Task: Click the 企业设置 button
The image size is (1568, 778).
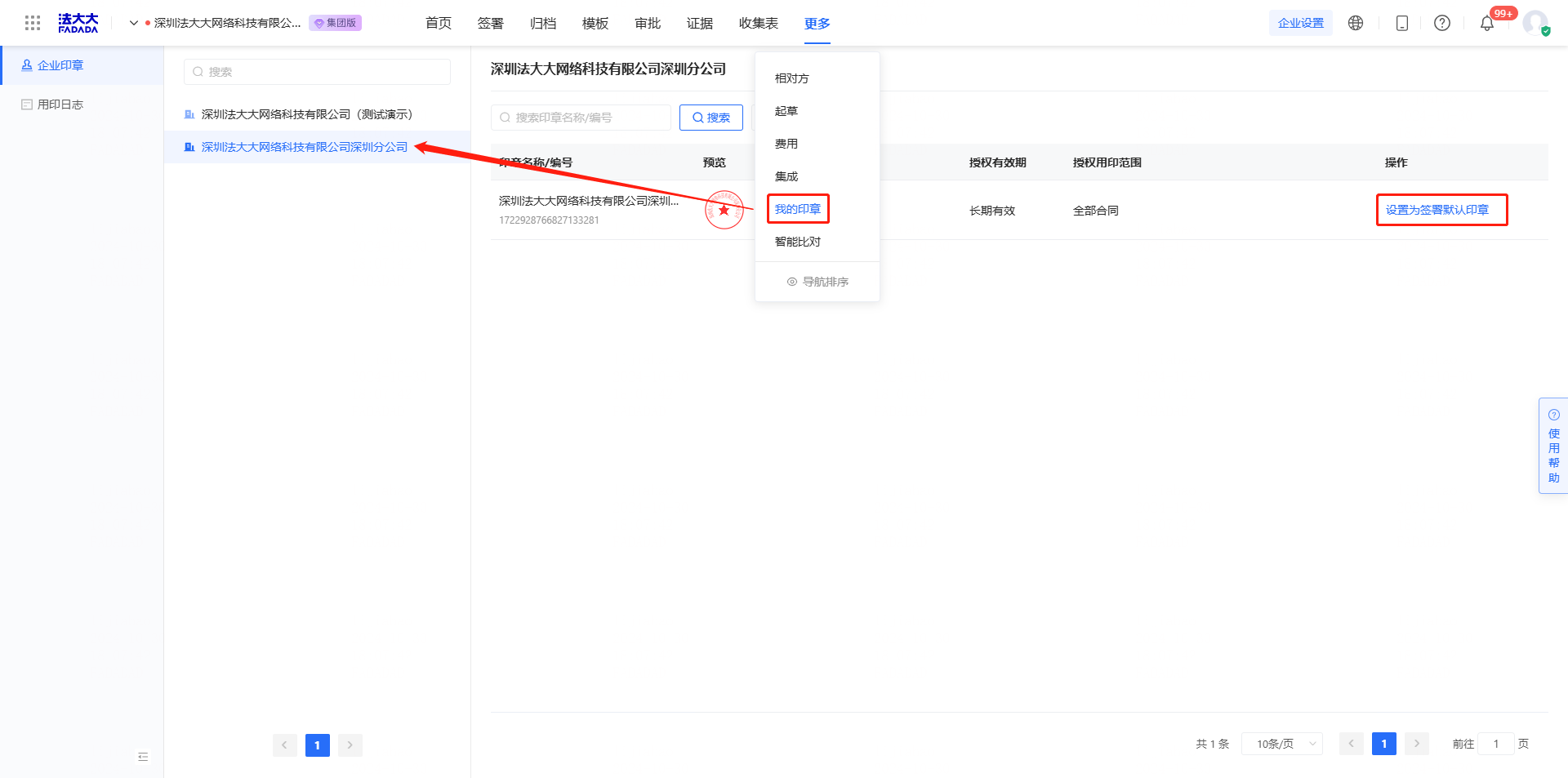Action: [1301, 23]
